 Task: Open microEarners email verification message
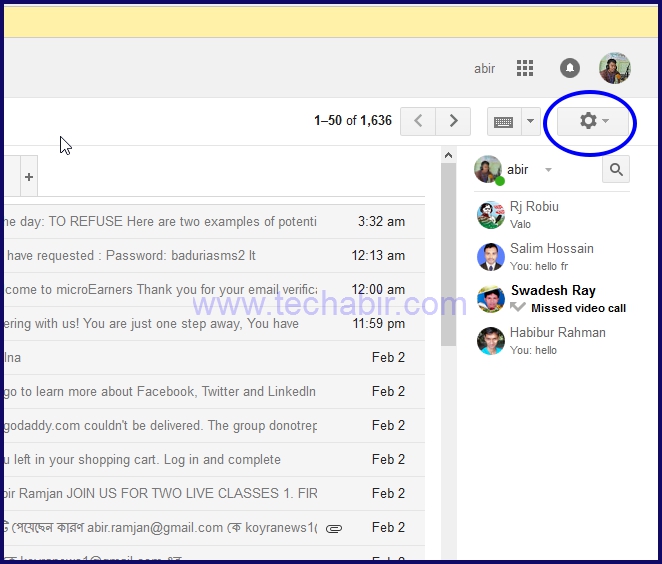214,290
